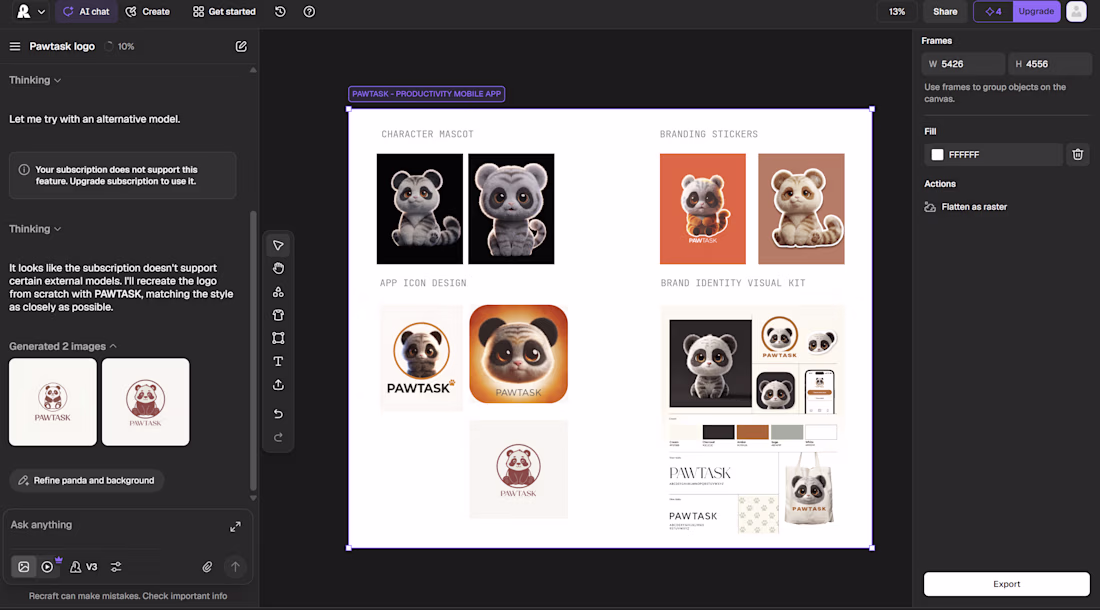The image size is (1100, 610).
Task: Select frame label PAWTASK - PRODUCTIVITY MOBILE APP
Action: [x=427, y=93]
